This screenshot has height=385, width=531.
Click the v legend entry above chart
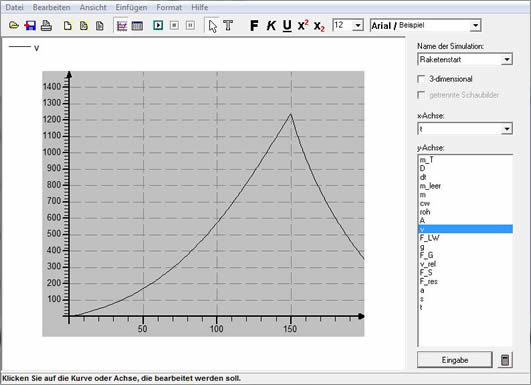click(24, 48)
